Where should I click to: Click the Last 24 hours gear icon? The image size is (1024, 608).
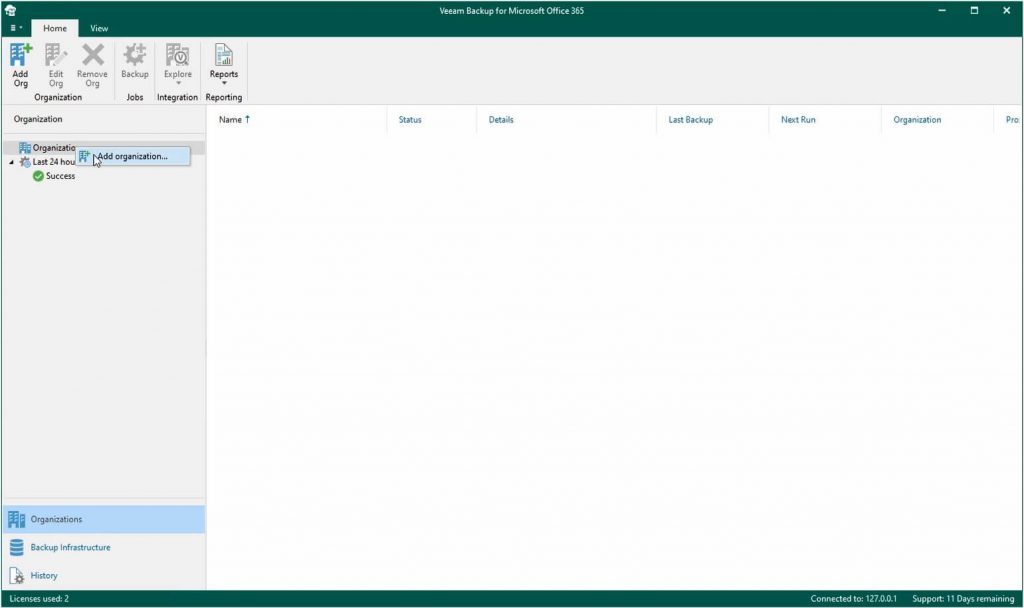[25, 162]
